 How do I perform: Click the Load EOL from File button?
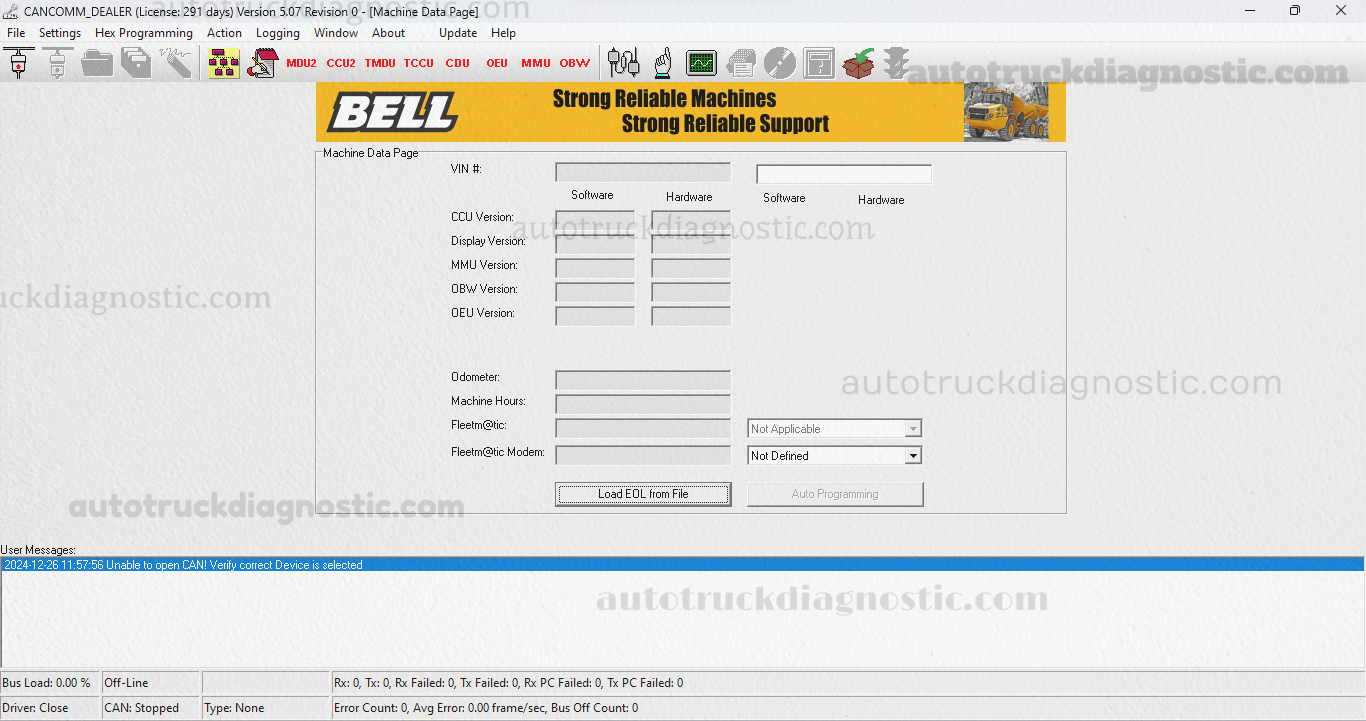[643, 494]
